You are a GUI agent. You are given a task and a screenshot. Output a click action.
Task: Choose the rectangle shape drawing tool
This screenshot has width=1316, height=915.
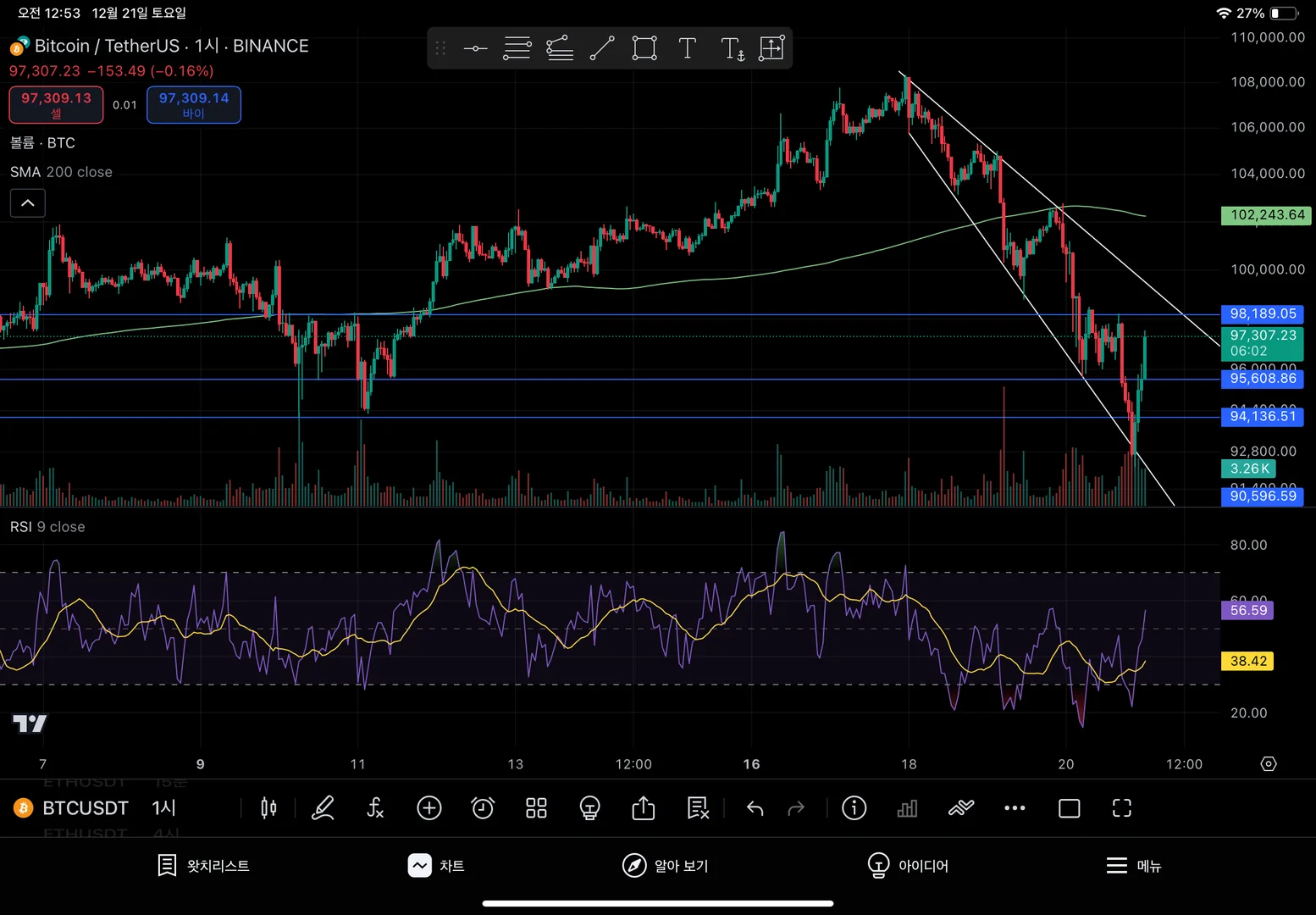644,48
